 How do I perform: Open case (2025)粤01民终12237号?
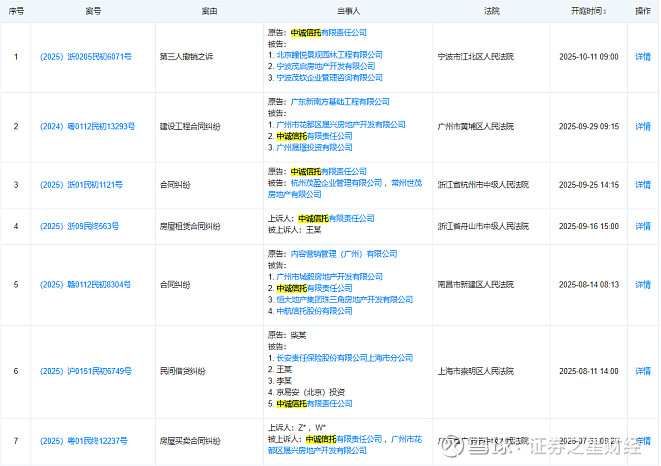click(x=83, y=441)
